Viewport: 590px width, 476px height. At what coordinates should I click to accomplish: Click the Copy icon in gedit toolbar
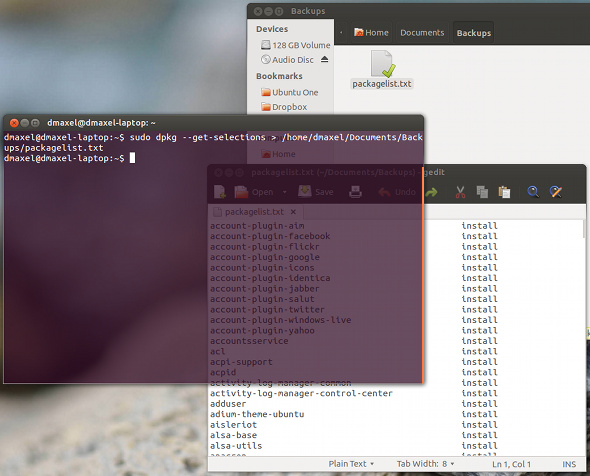(x=482, y=192)
